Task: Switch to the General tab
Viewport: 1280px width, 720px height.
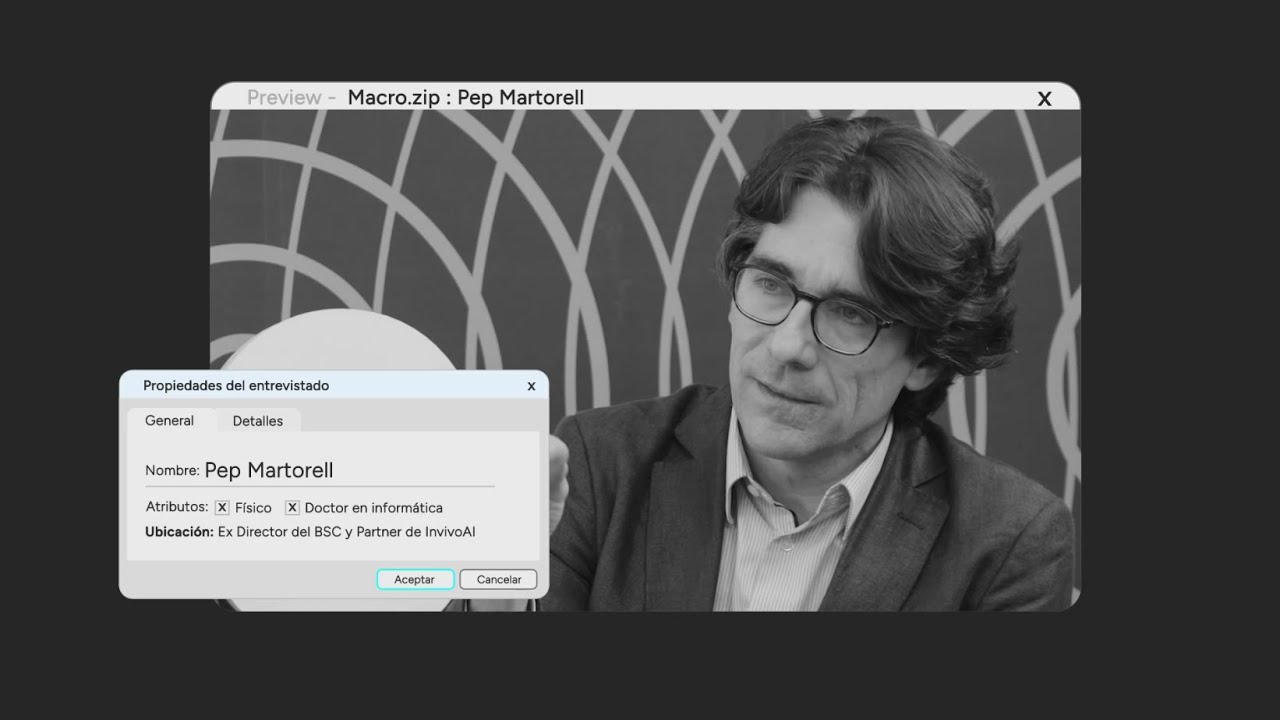Action: click(170, 421)
